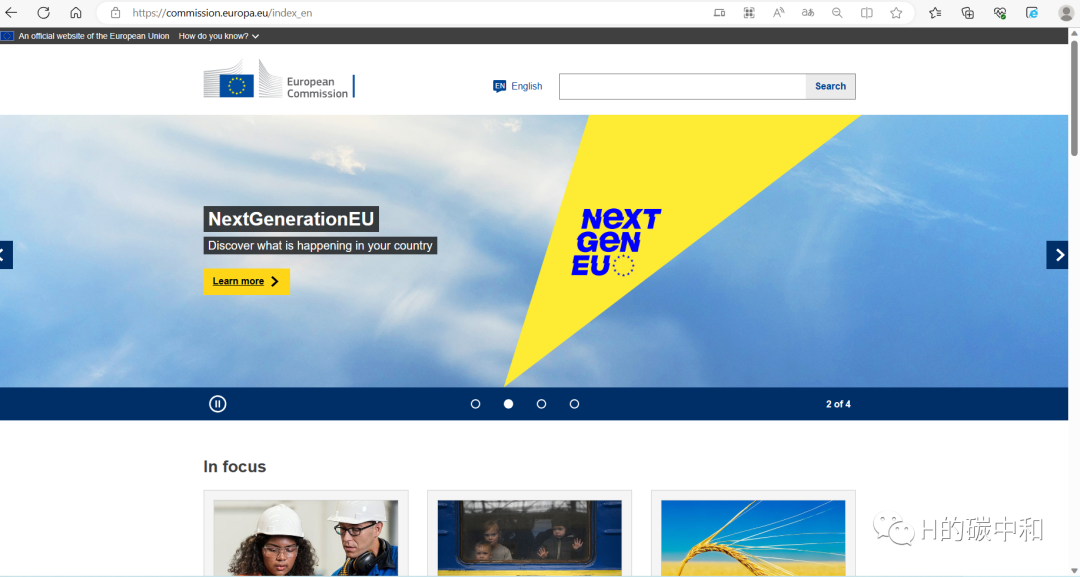Add this page to favorites with the star
This screenshot has height=577, width=1080.
click(x=896, y=12)
